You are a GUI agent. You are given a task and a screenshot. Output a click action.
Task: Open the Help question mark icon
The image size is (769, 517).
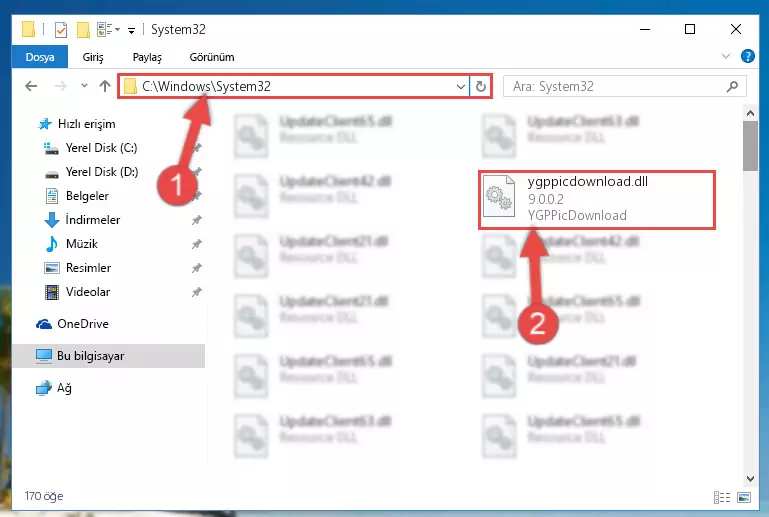pos(747,56)
